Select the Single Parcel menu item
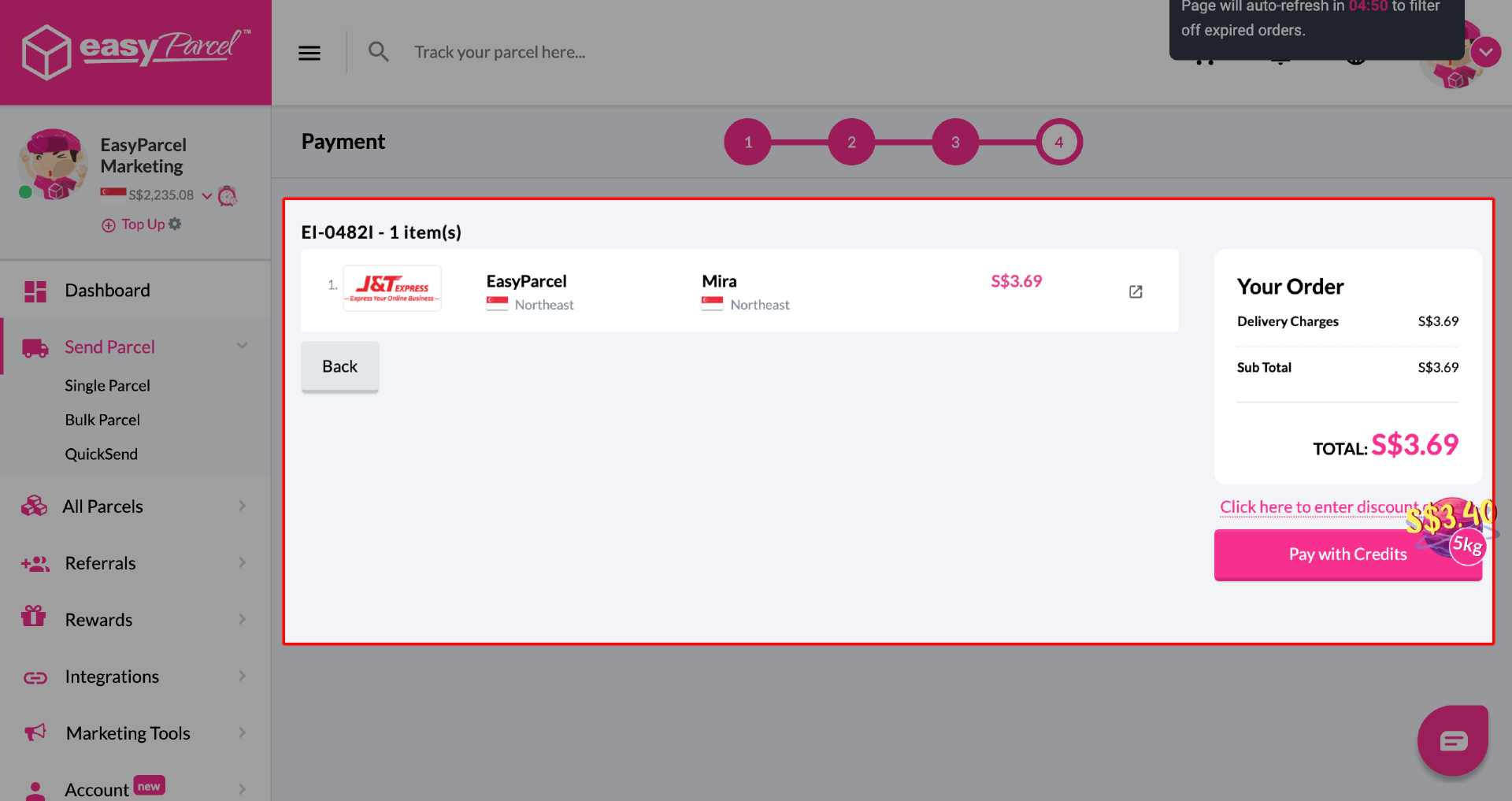The height and width of the screenshot is (801, 1512). point(107,385)
